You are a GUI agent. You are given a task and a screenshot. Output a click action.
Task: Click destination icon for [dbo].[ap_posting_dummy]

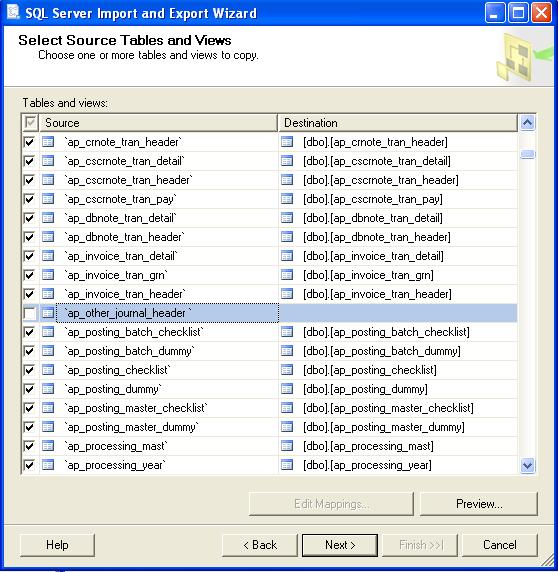[287, 389]
